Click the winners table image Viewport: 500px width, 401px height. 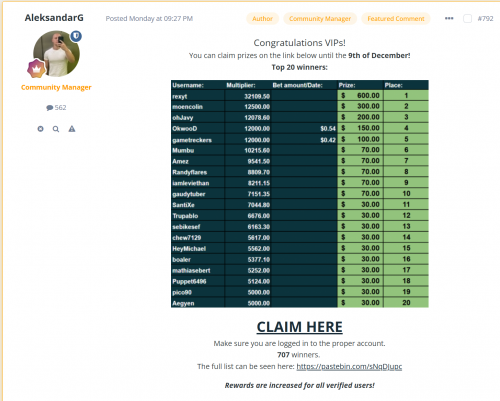coord(300,194)
